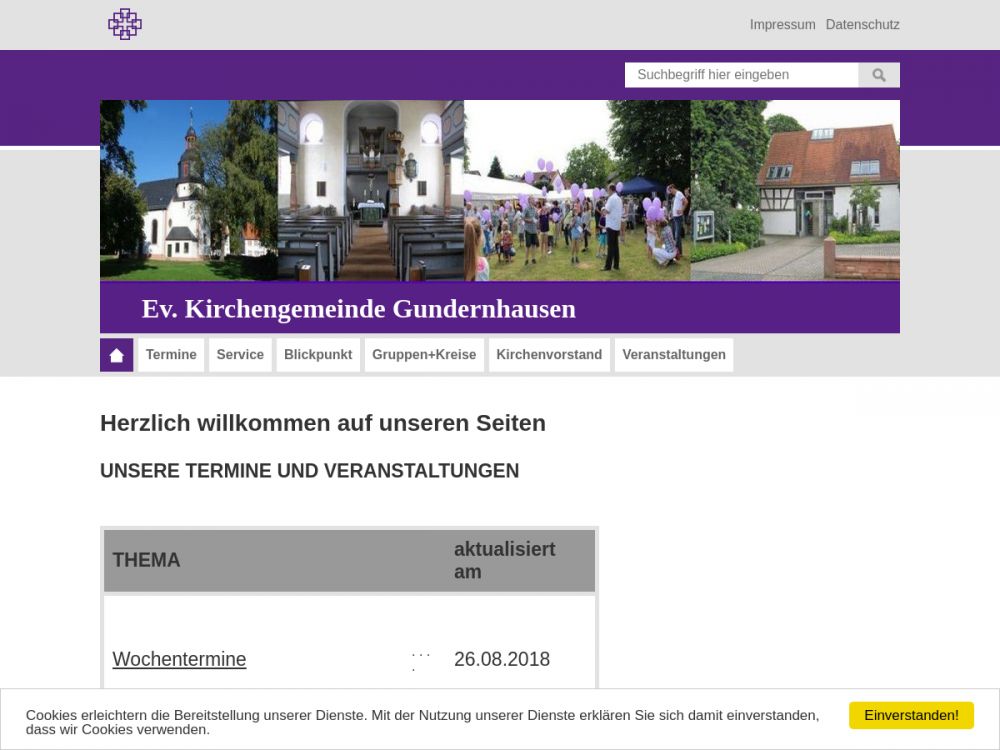Click the purple church cross logo
The height and width of the screenshot is (750, 1000).
(125, 24)
